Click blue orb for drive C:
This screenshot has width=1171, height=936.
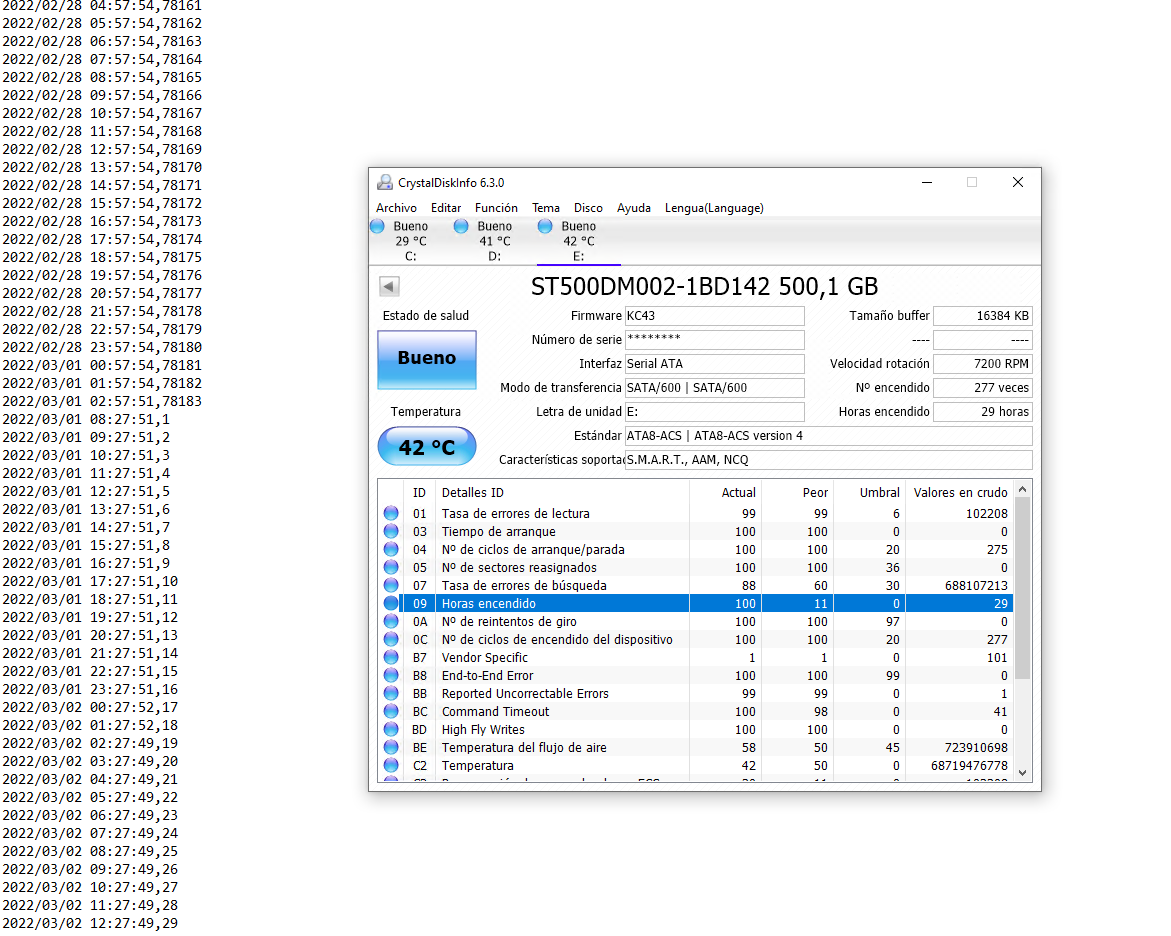[377, 227]
